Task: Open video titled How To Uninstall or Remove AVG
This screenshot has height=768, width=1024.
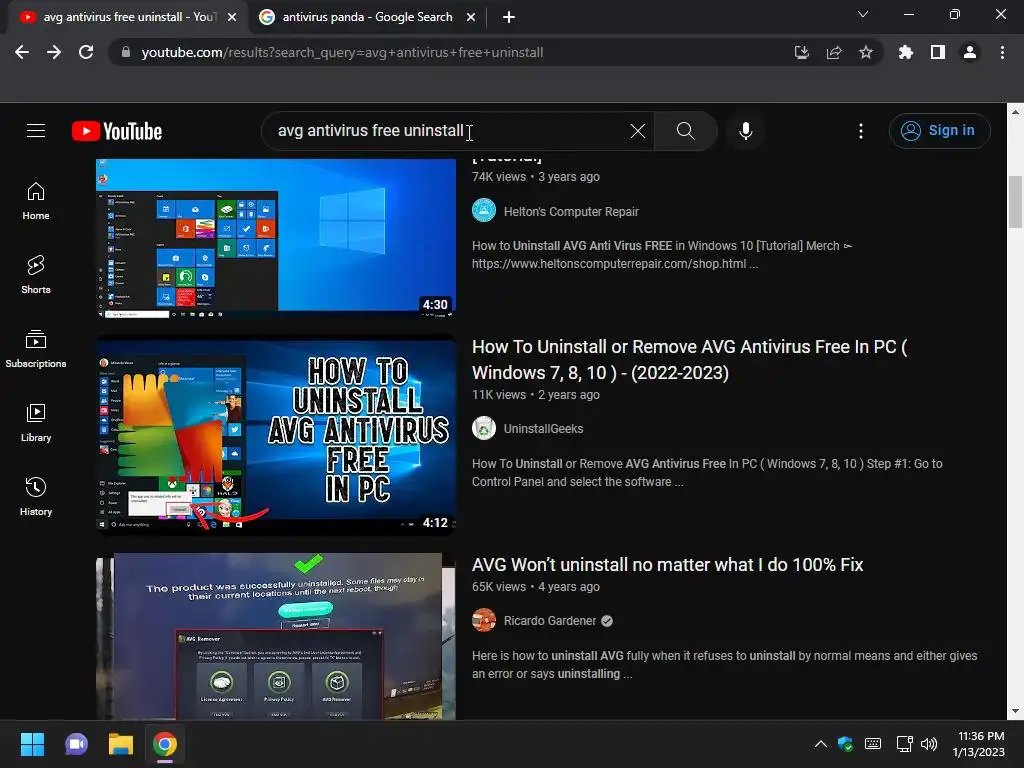Action: (690, 360)
